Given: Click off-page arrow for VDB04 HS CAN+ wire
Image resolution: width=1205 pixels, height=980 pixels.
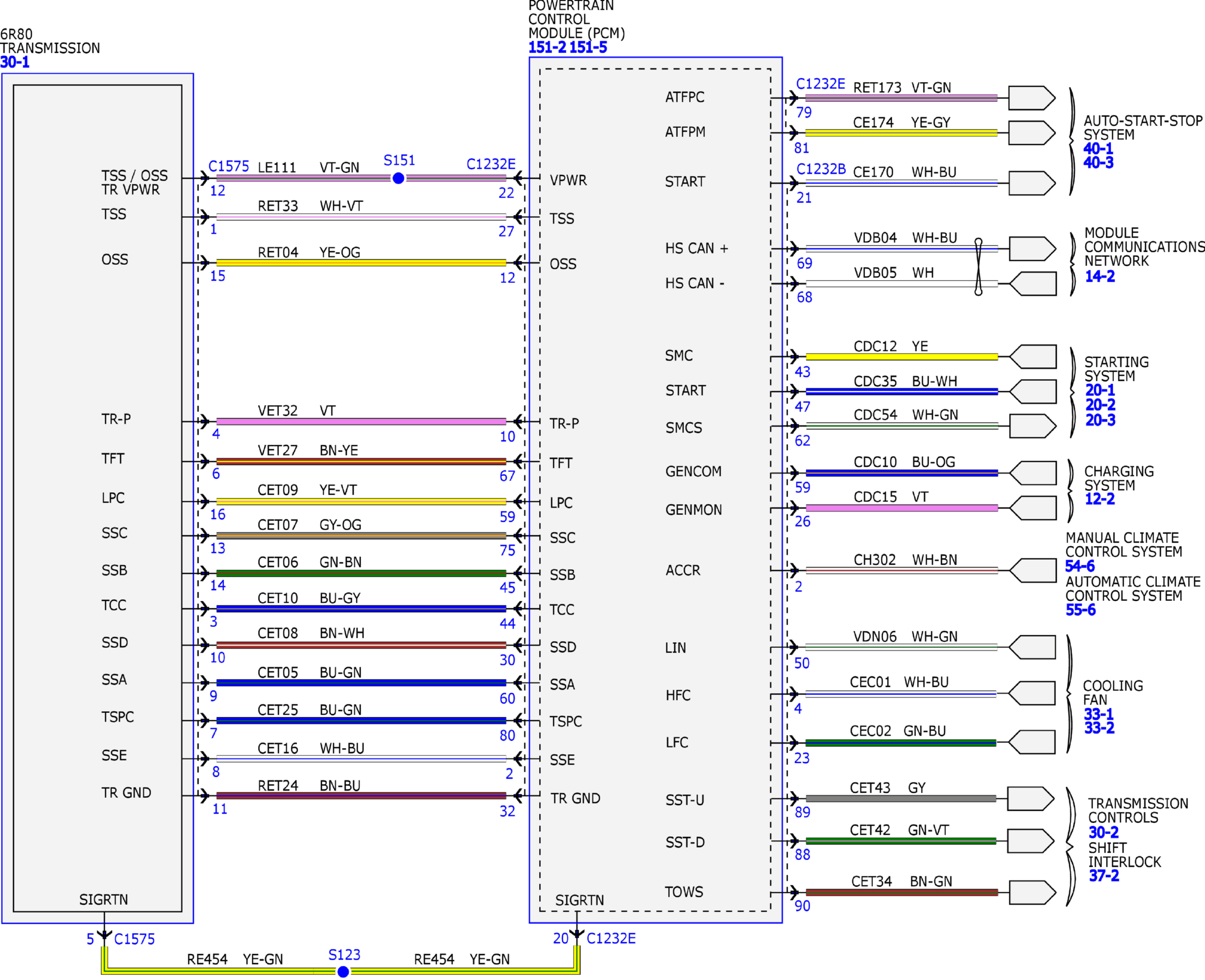Looking at the screenshot, I should click(1032, 249).
